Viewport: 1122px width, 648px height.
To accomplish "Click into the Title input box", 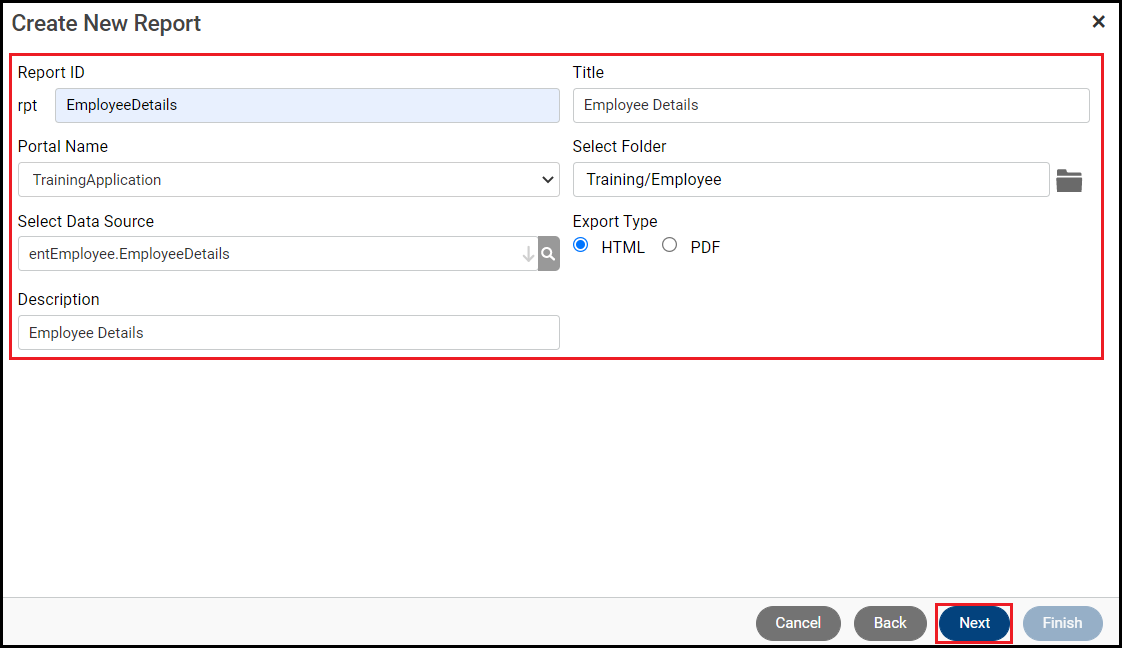I will click(x=830, y=105).
